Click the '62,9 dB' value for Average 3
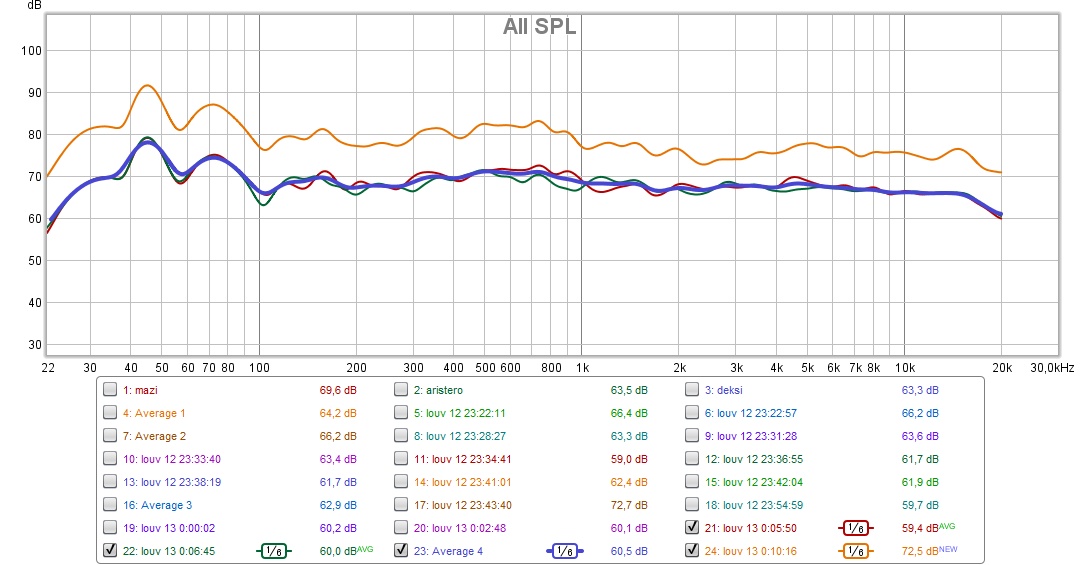 [x=338, y=505]
